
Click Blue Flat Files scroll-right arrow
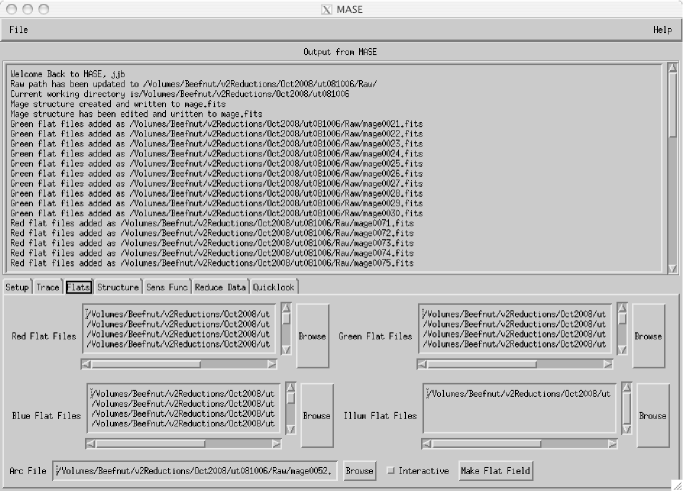pos(276,444)
